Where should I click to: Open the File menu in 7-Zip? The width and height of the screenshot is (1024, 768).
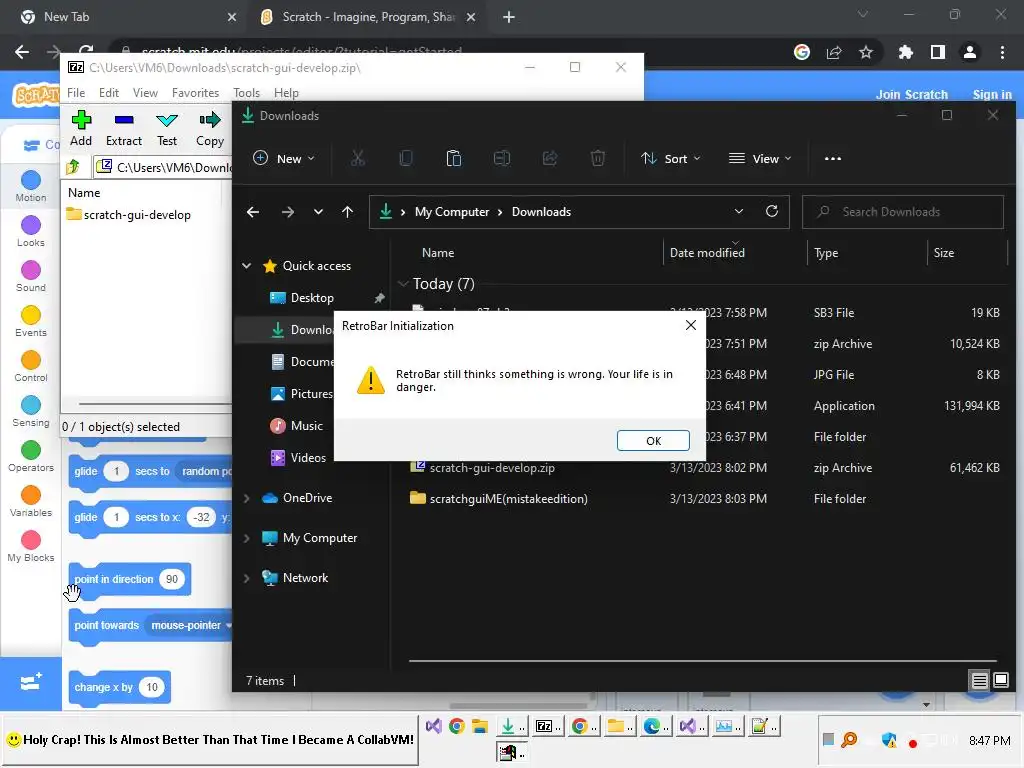(76, 93)
